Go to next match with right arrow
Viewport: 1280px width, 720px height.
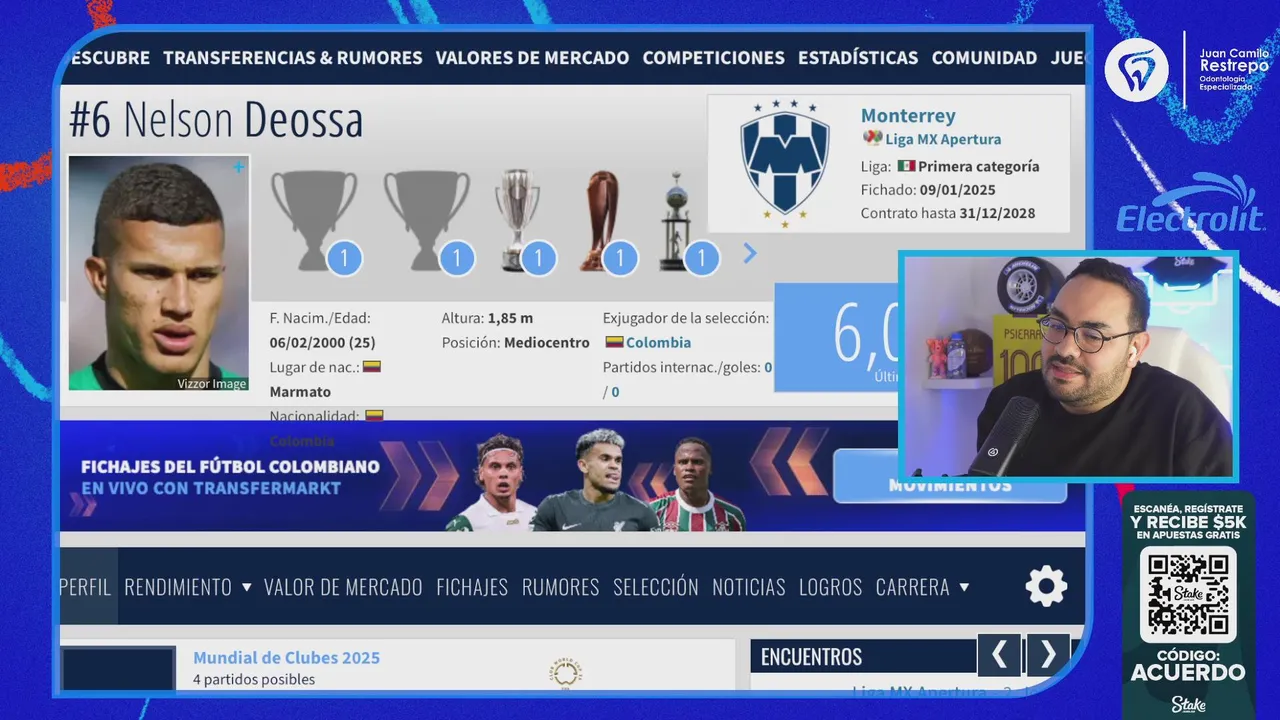1048,655
